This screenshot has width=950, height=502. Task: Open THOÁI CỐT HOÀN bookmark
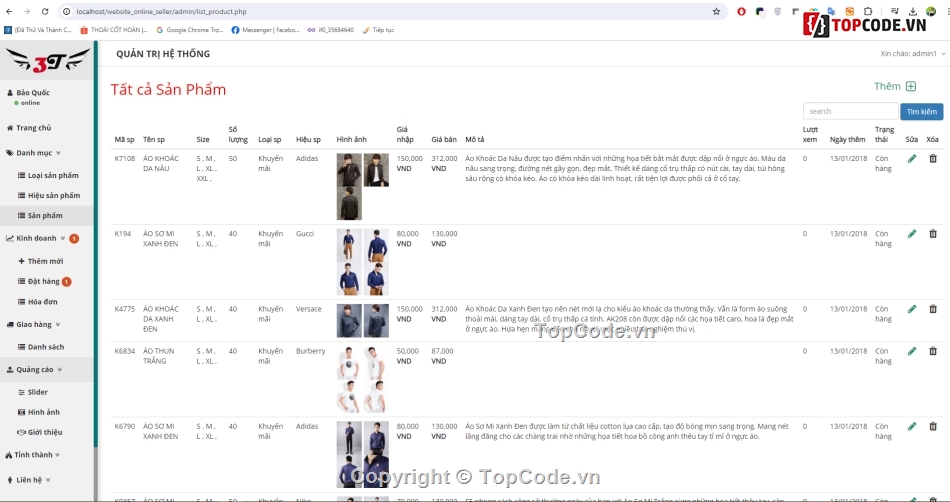tap(114, 30)
